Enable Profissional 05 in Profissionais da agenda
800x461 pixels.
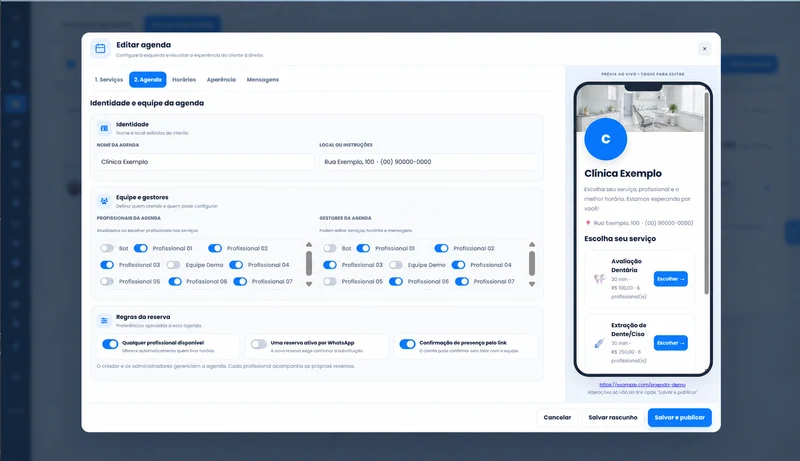[x=107, y=281]
